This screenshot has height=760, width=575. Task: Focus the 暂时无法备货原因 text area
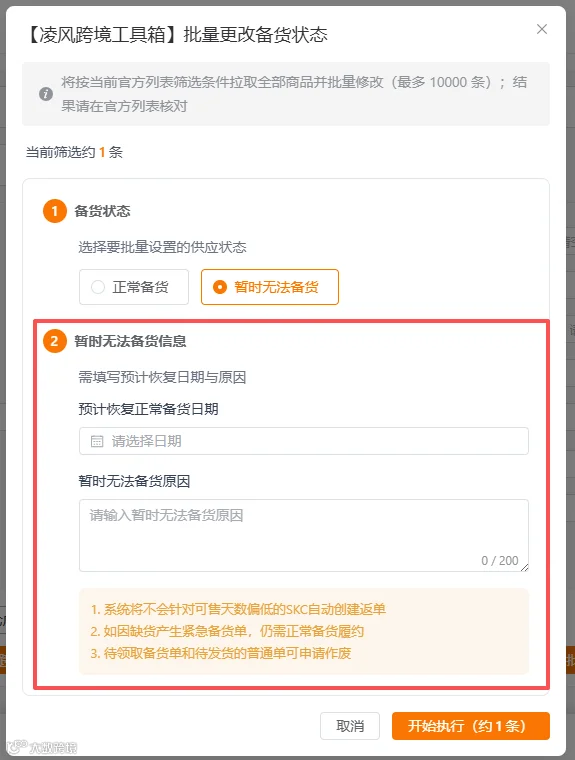tap(303, 536)
